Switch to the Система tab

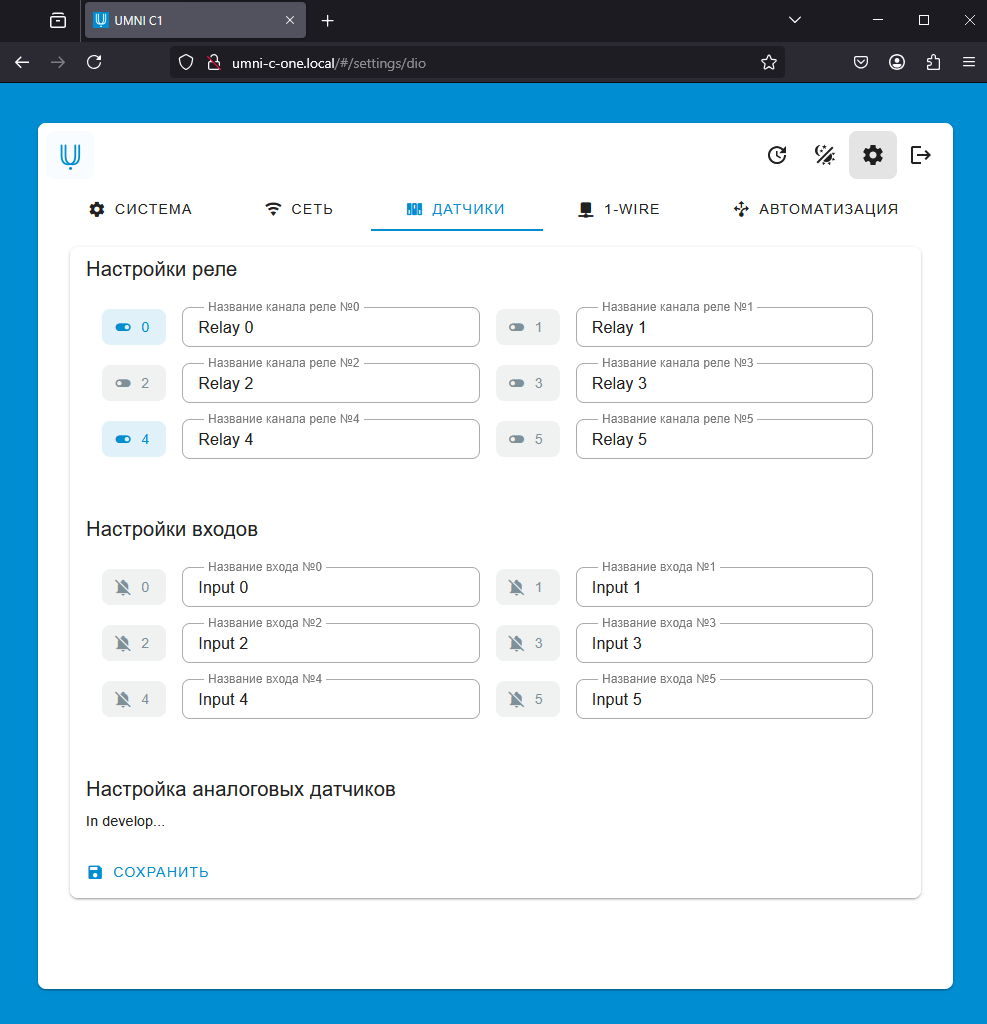pyautogui.click(x=140, y=209)
